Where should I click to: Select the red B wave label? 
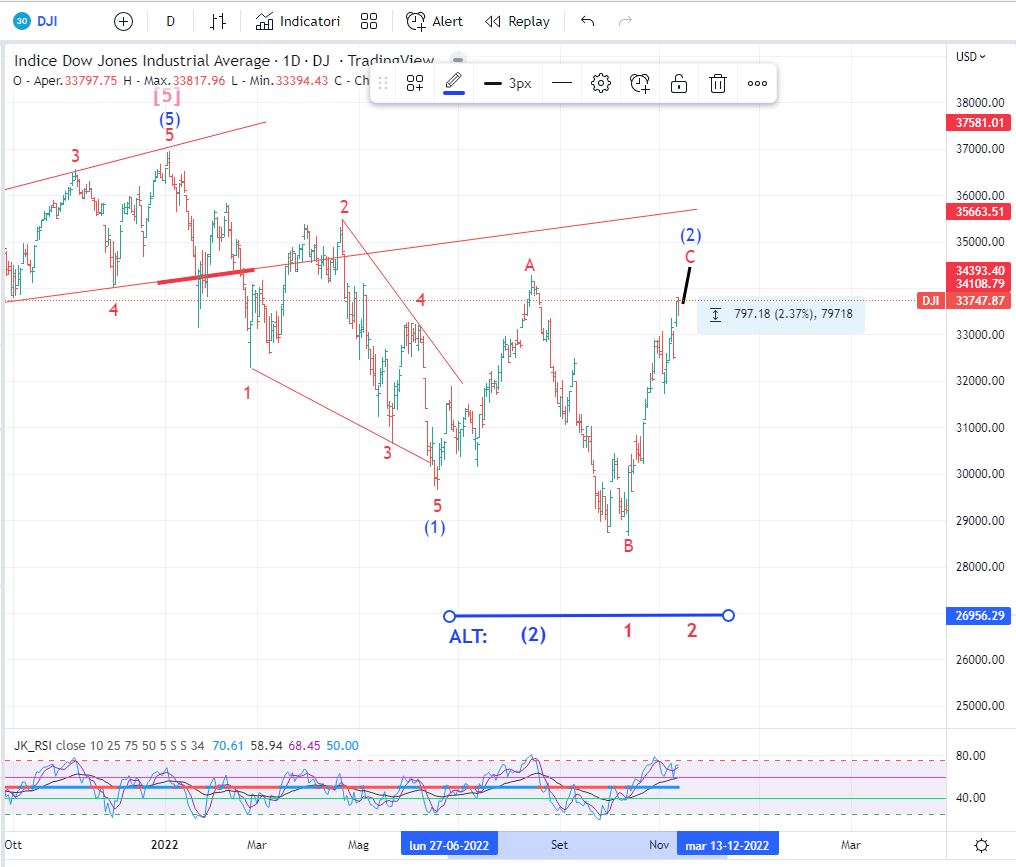[x=628, y=546]
